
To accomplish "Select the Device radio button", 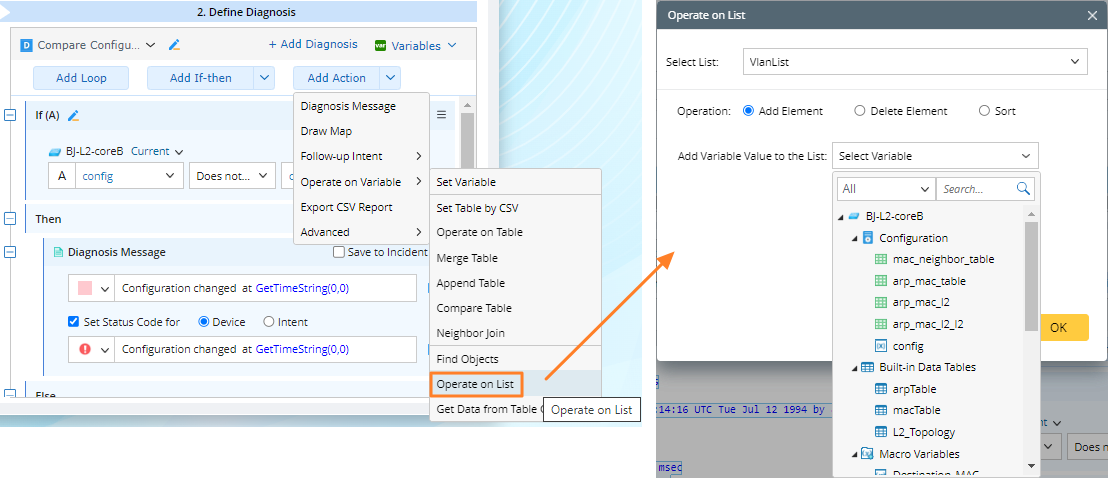I will coord(204,321).
